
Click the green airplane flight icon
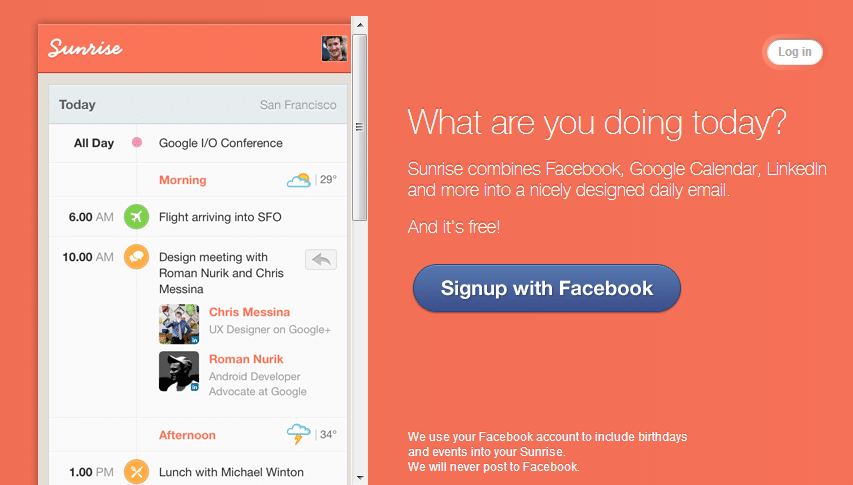point(137,217)
